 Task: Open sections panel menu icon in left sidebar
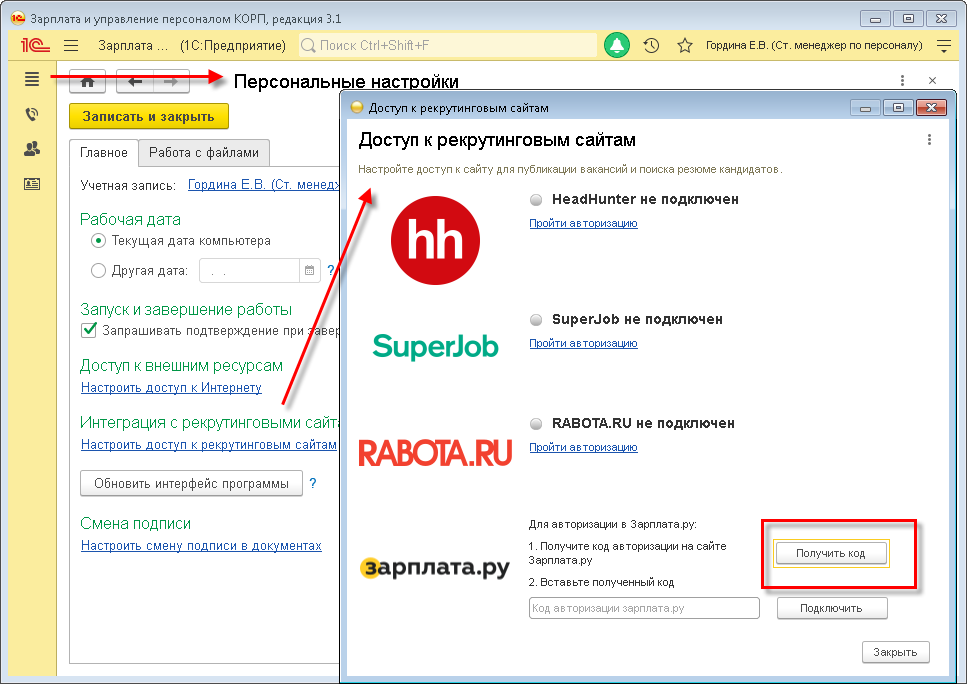(x=32, y=79)
